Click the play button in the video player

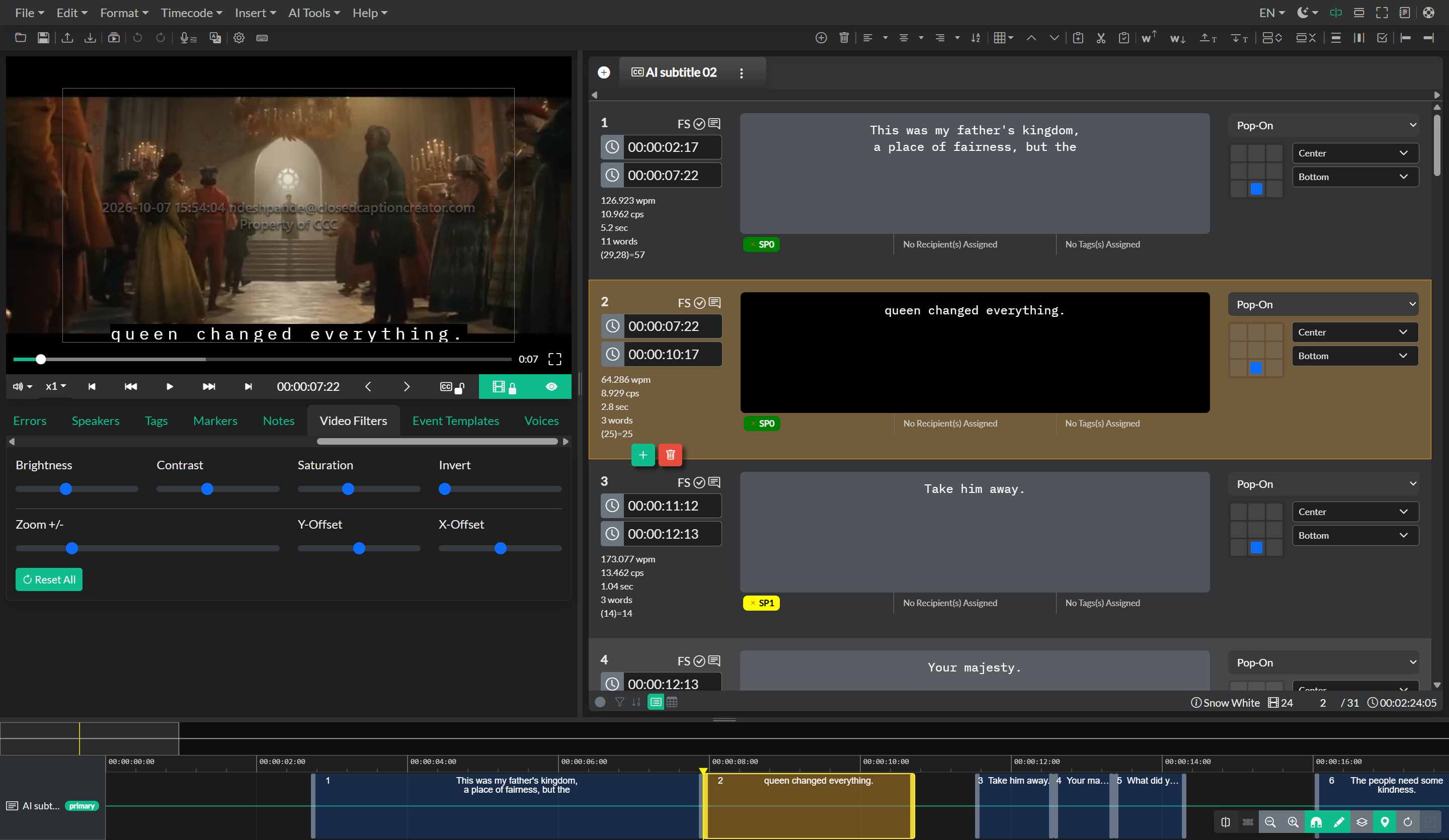(169, 387)
